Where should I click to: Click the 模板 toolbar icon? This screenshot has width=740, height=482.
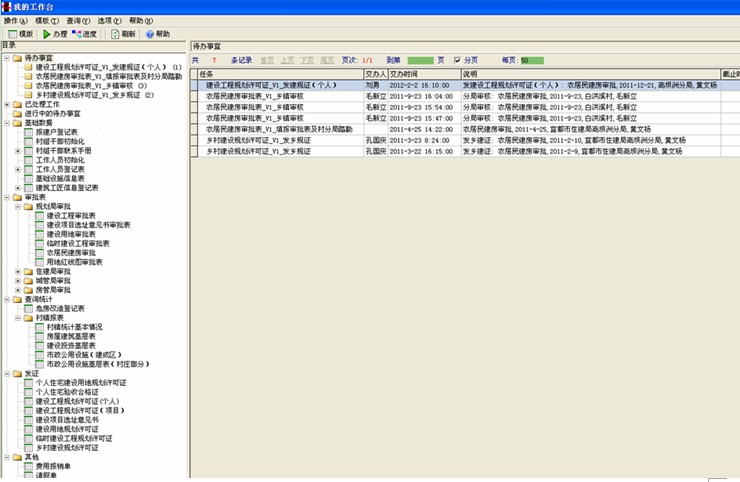pyautogui.click(x=11, y=34)
